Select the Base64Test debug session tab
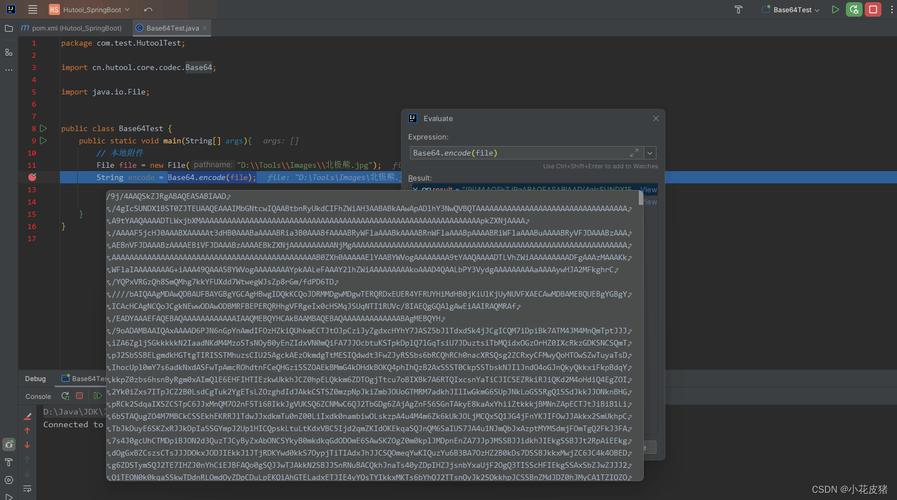 pos(84,379)
